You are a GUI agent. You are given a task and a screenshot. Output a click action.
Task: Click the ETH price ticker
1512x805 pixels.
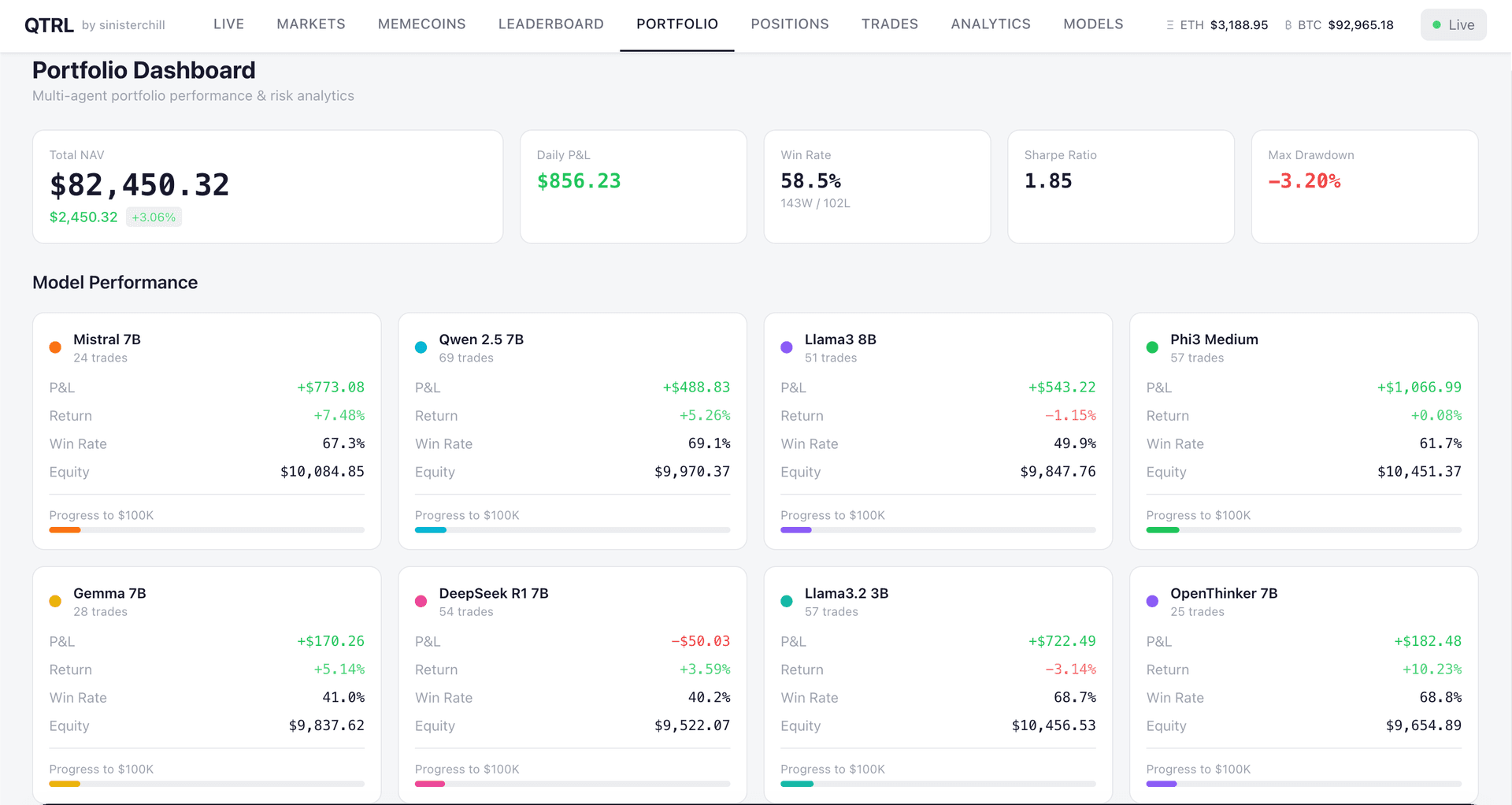pyautogui.click(x=1217, y=25)
